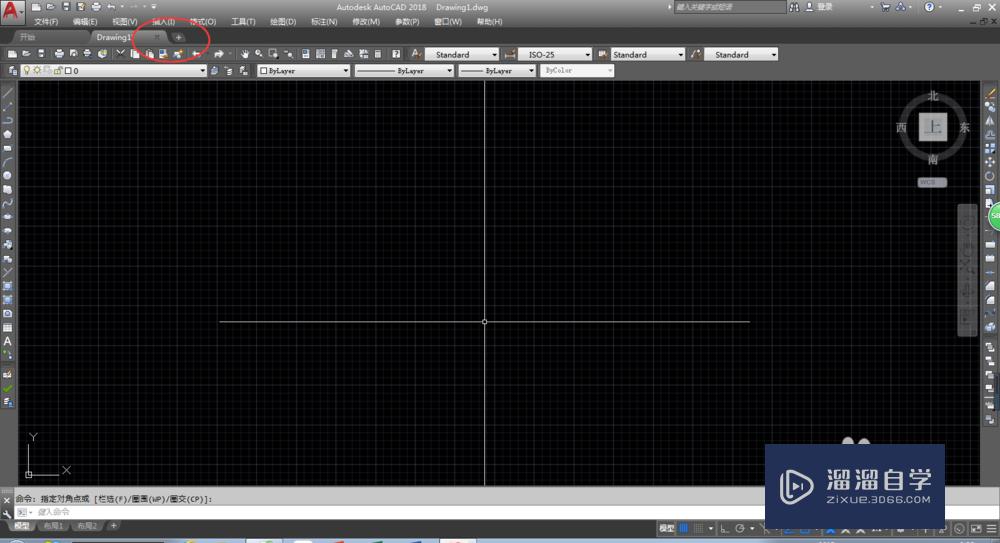Select the Polyline draw tool
The width and height of the screenshot is (1000, 543).
point(8,120)
